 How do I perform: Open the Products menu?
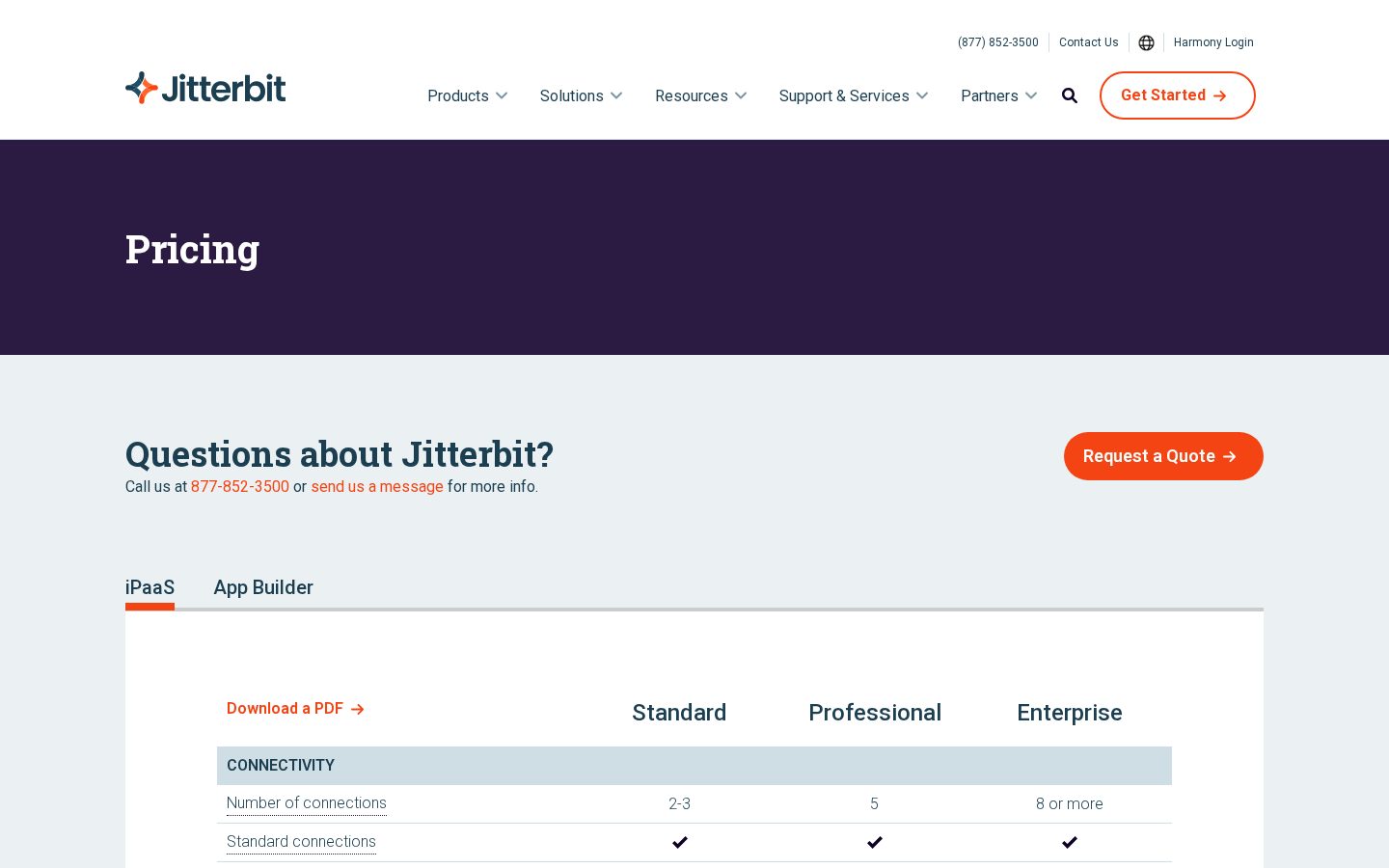458,95
